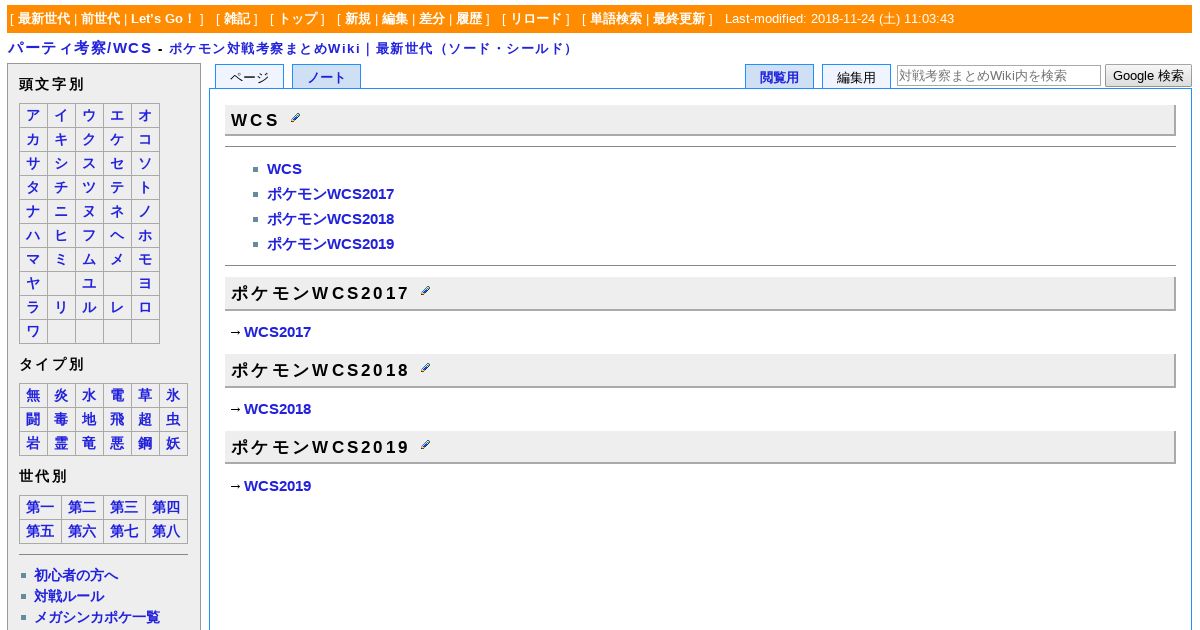Click 編集 in the top bar
The width and height of the screenshot is (1200, 630).
[x=395, y=19]
